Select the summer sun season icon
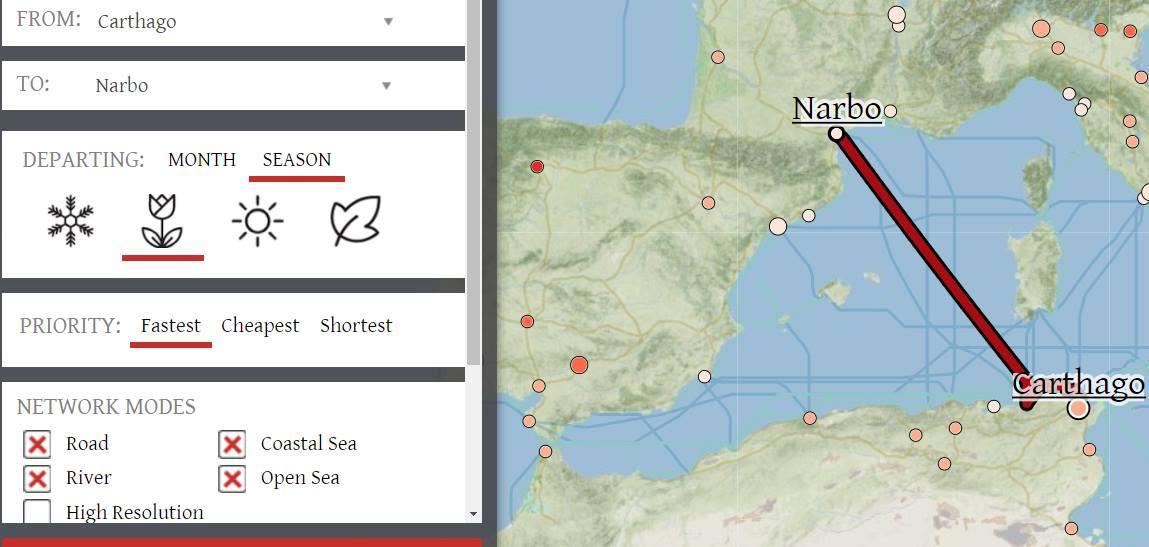 pyautogui.click(x=257, y=220)
